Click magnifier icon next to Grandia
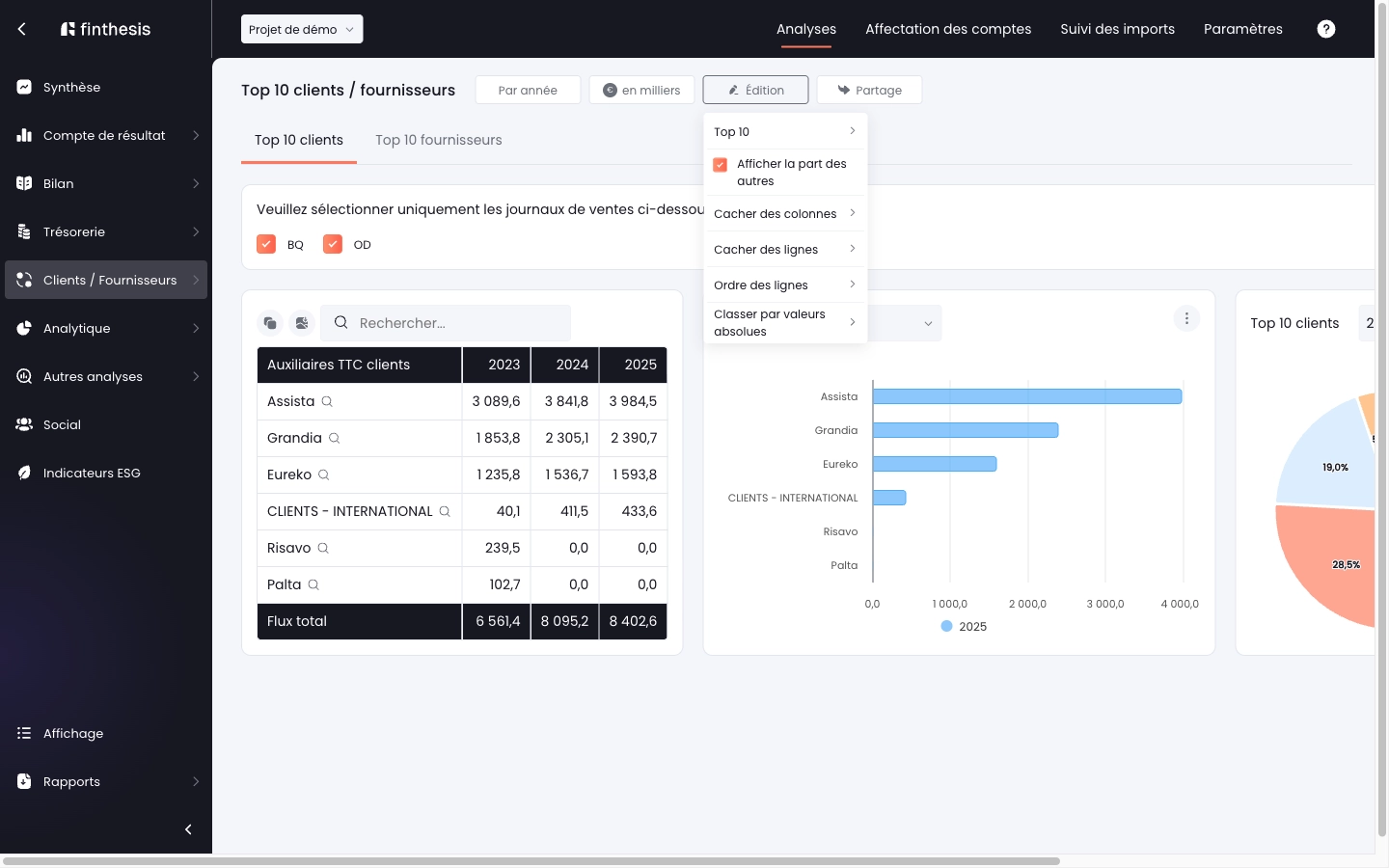Screen dimensions: 1389x868 [x=335, y=438]
